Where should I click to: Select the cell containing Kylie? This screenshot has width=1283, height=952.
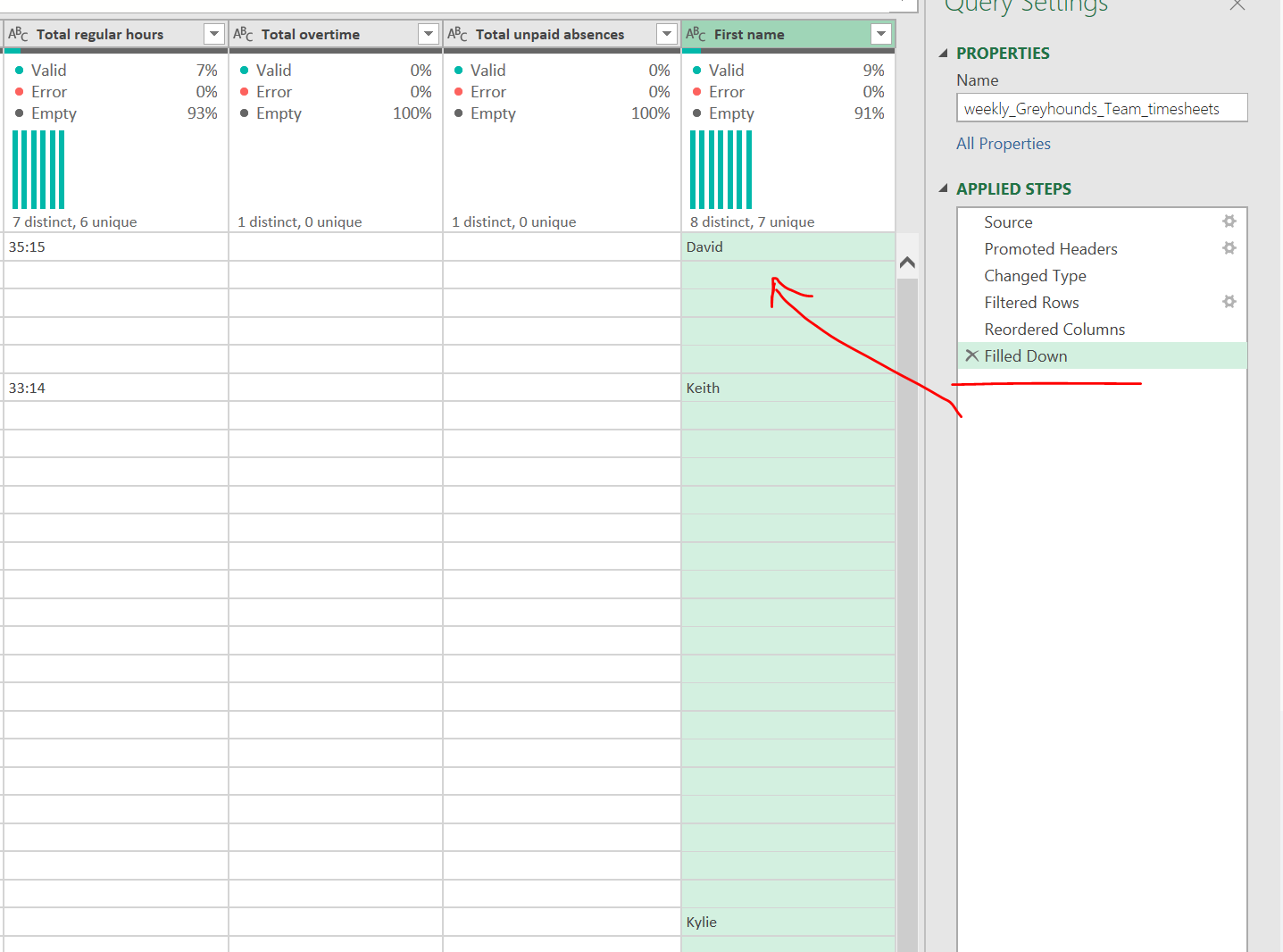click(x=787, y=923)
